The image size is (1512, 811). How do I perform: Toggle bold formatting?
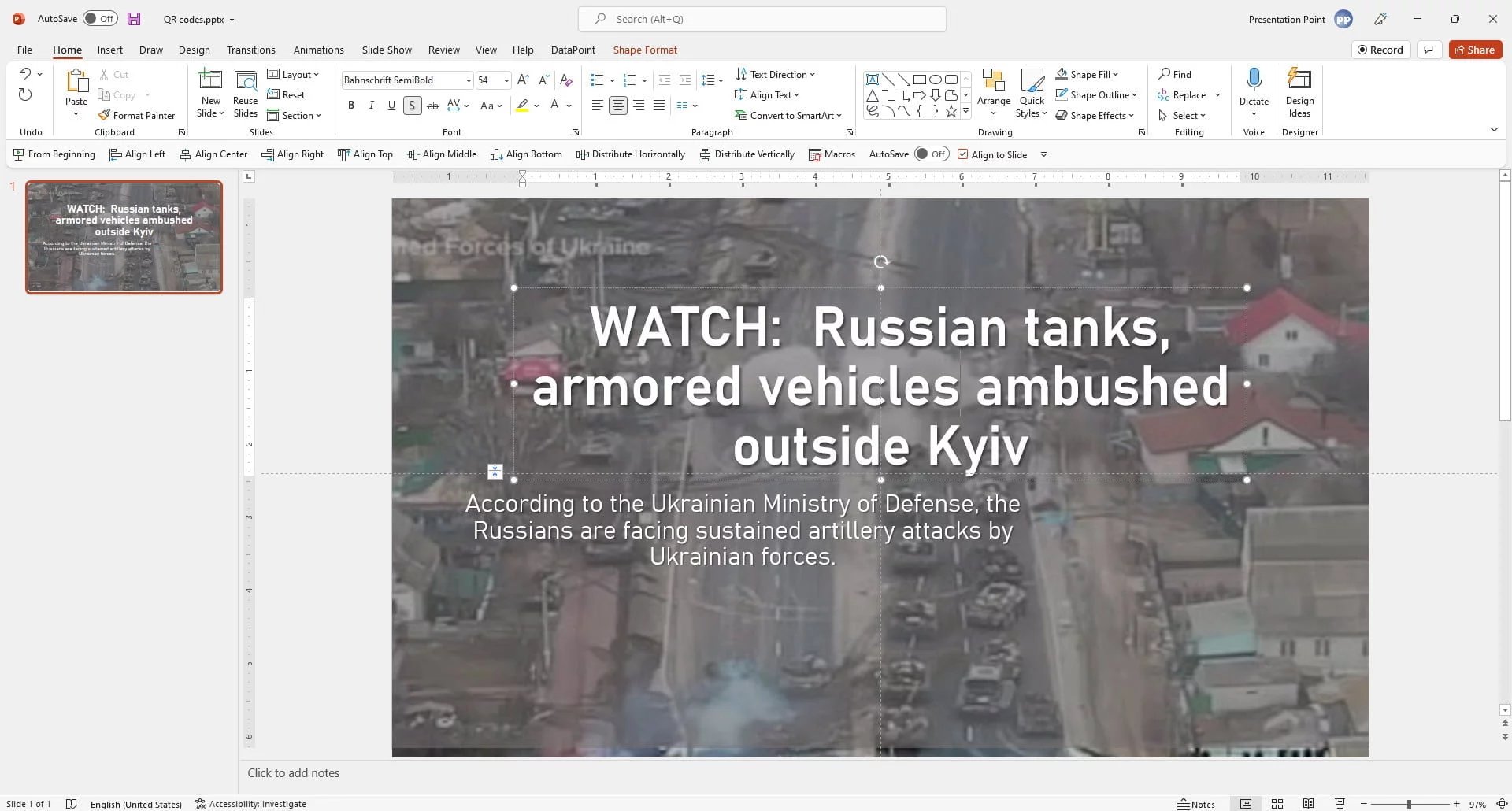[x=350, y=105]
